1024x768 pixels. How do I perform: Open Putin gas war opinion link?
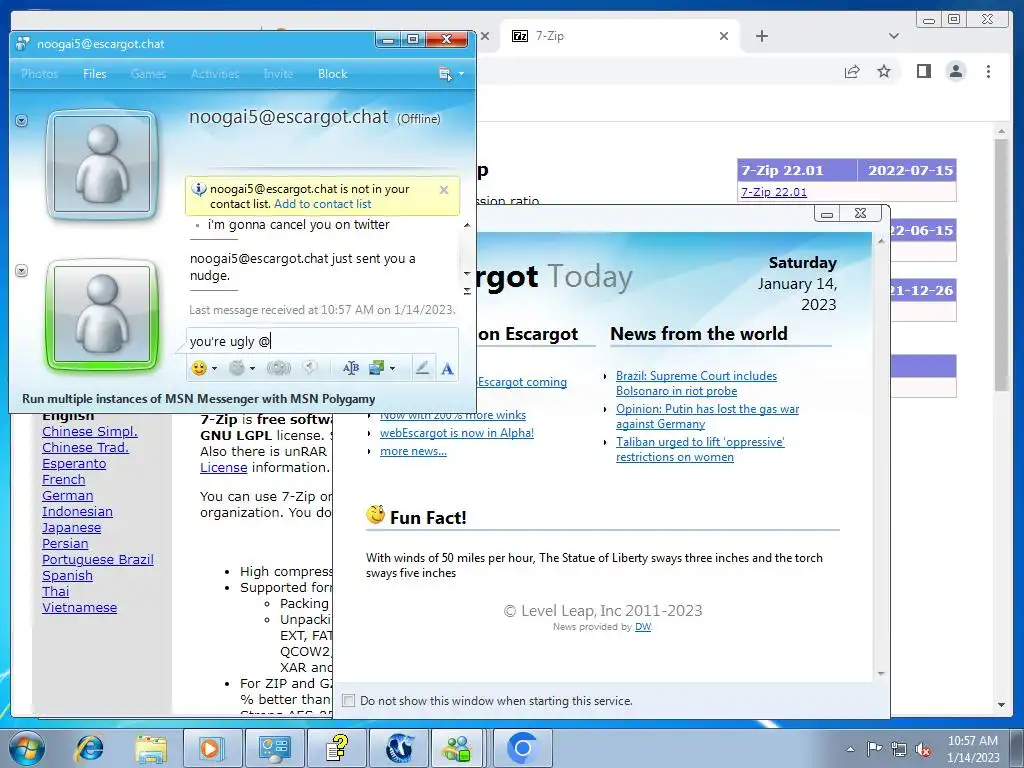(x=707, y=416)
